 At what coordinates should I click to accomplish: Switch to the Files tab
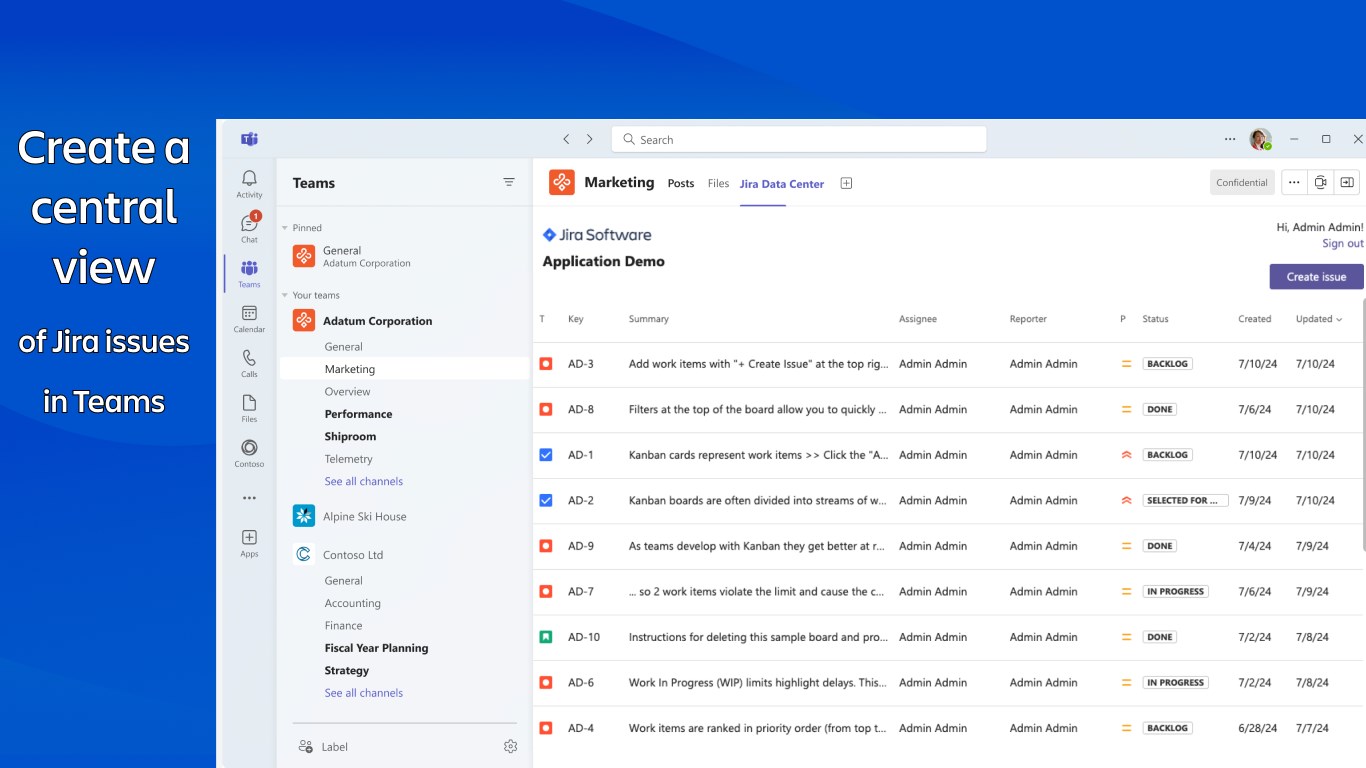718,183
